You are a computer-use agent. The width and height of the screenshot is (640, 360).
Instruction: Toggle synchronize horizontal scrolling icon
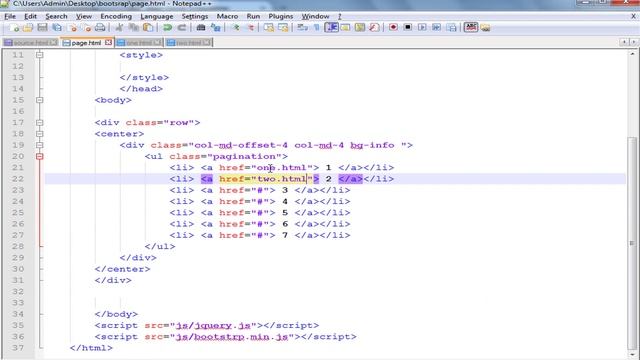[x=283, y=28]
